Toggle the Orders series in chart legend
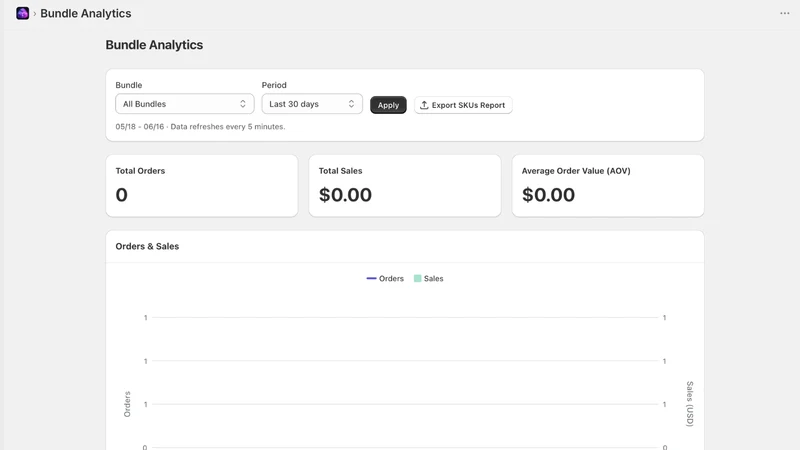 click(385, 279)
